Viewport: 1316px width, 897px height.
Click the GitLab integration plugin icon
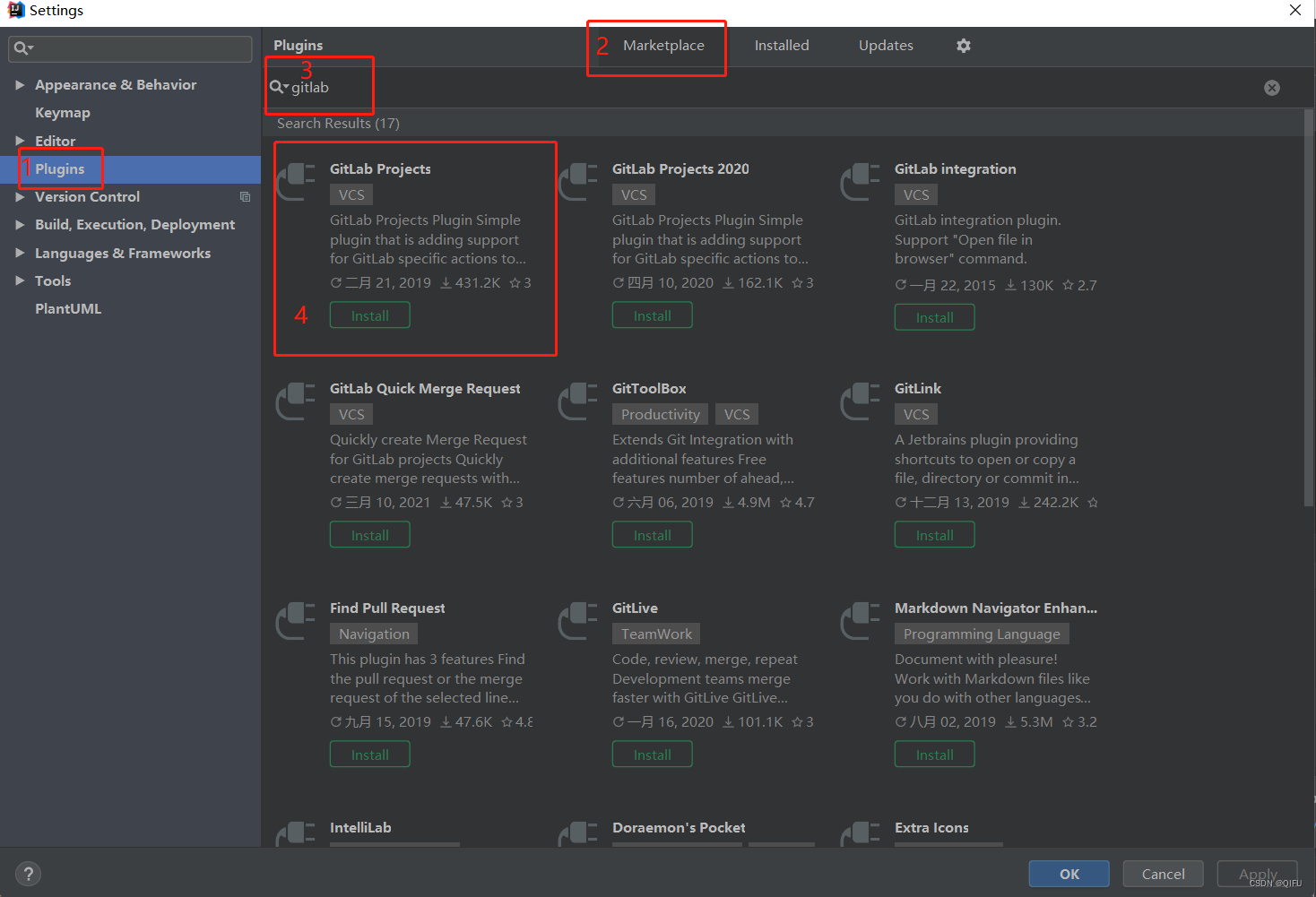[x=861, y=181]
